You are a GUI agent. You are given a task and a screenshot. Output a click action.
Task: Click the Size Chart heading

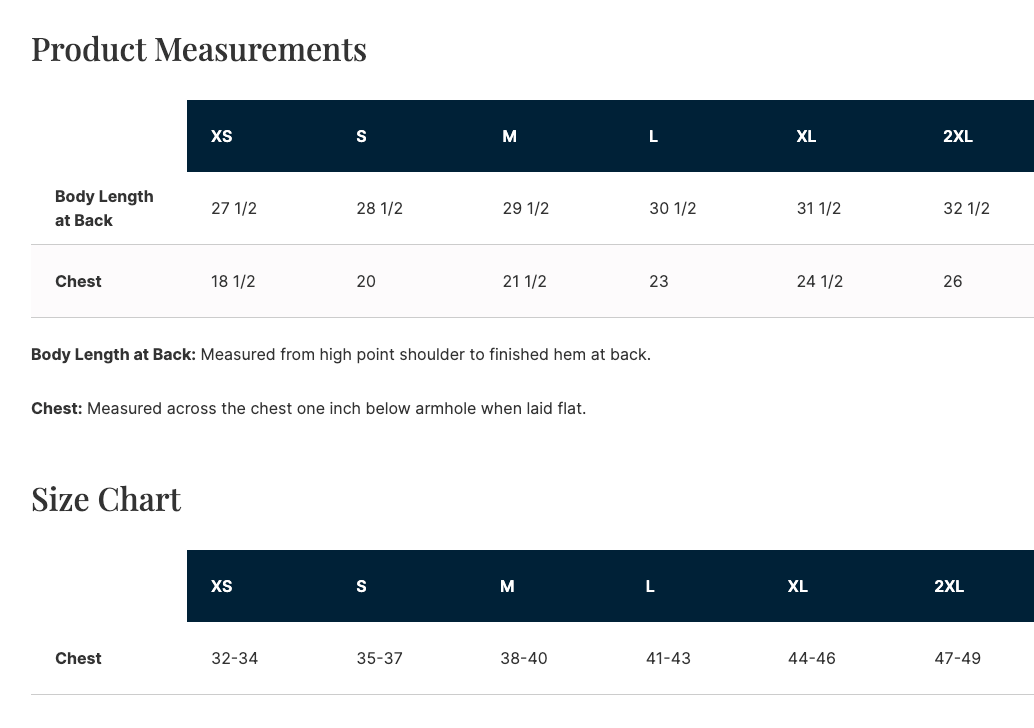tap(106, 499)
